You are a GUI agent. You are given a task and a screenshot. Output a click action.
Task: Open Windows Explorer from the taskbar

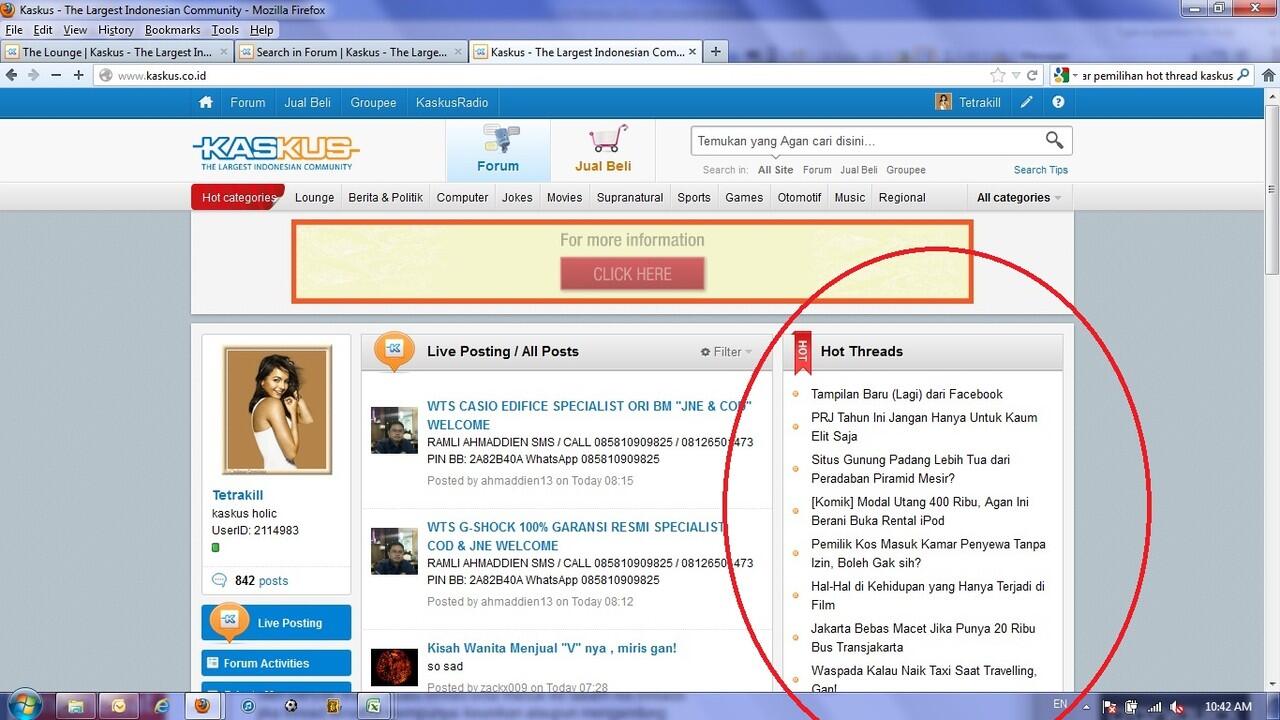pyautogui.click(x=75, y=705)
